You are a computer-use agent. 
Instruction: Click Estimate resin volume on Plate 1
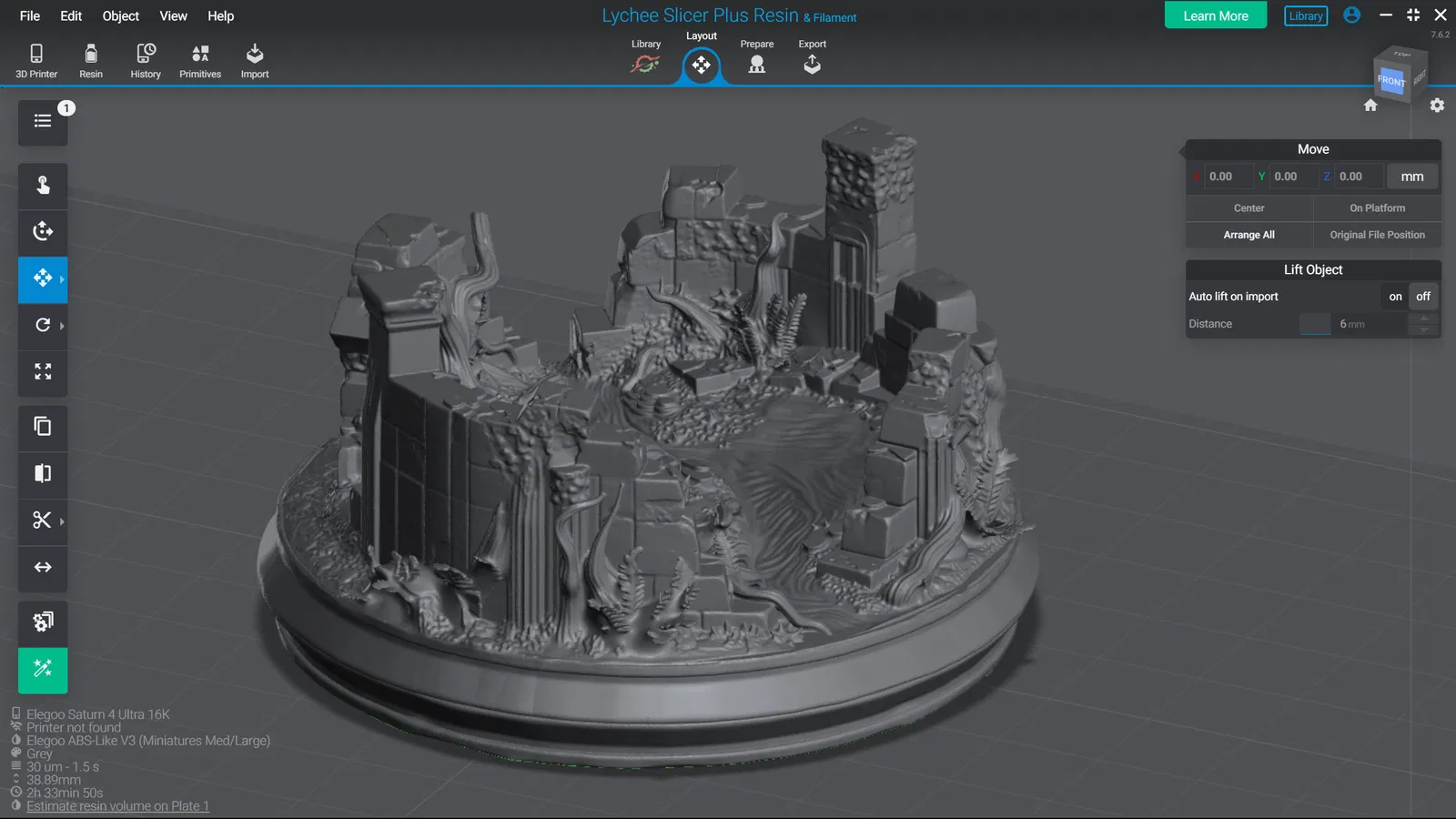117,806
